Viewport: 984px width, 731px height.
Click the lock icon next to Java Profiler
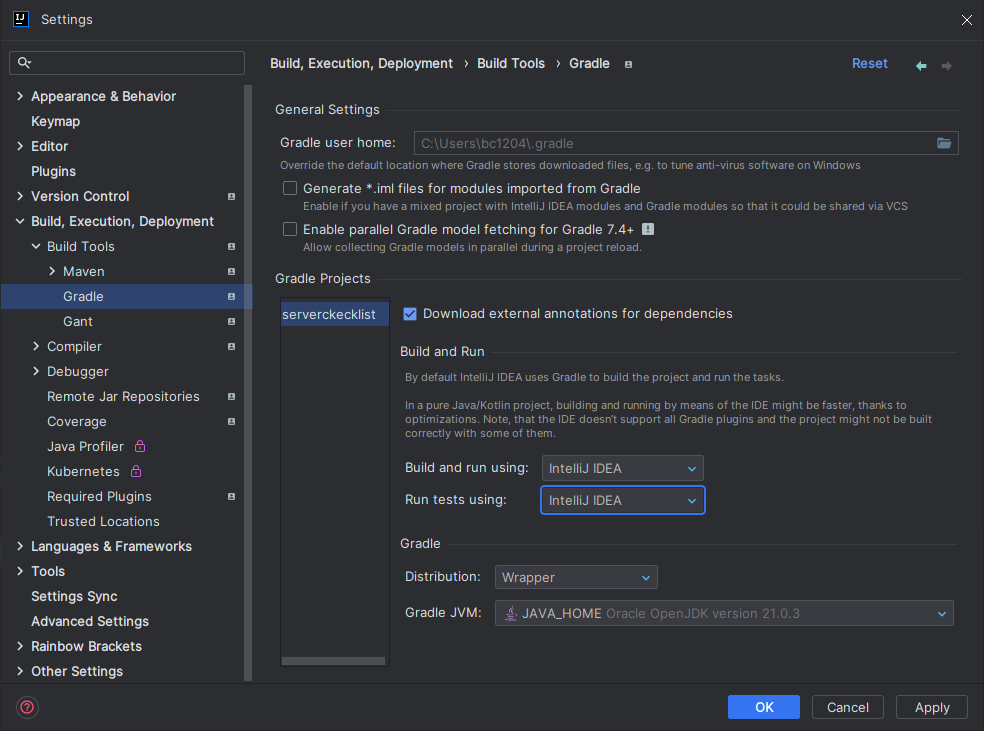point(140,446)
